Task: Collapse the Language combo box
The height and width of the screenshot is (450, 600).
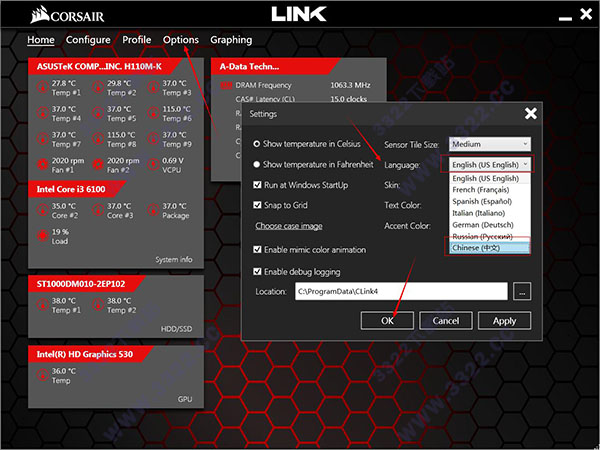Action: coord(490,165)
